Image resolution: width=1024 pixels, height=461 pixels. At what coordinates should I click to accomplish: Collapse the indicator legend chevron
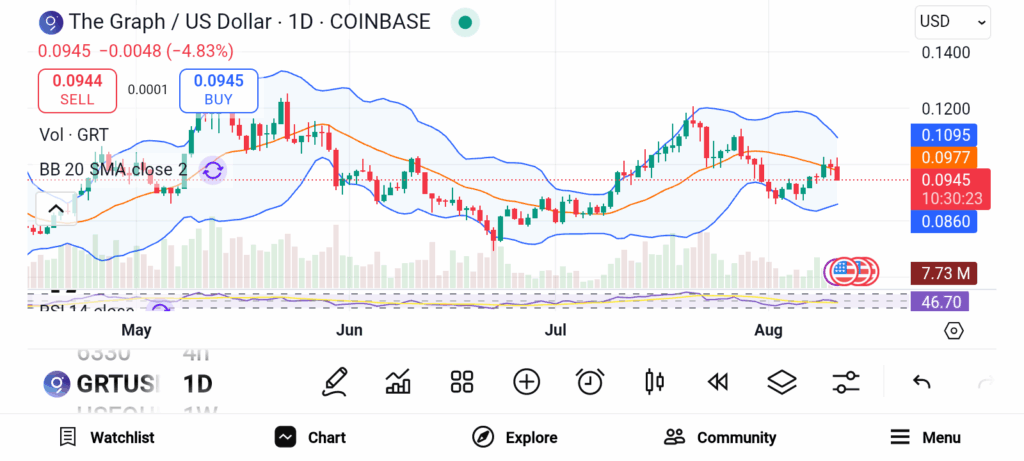(56, 209)
